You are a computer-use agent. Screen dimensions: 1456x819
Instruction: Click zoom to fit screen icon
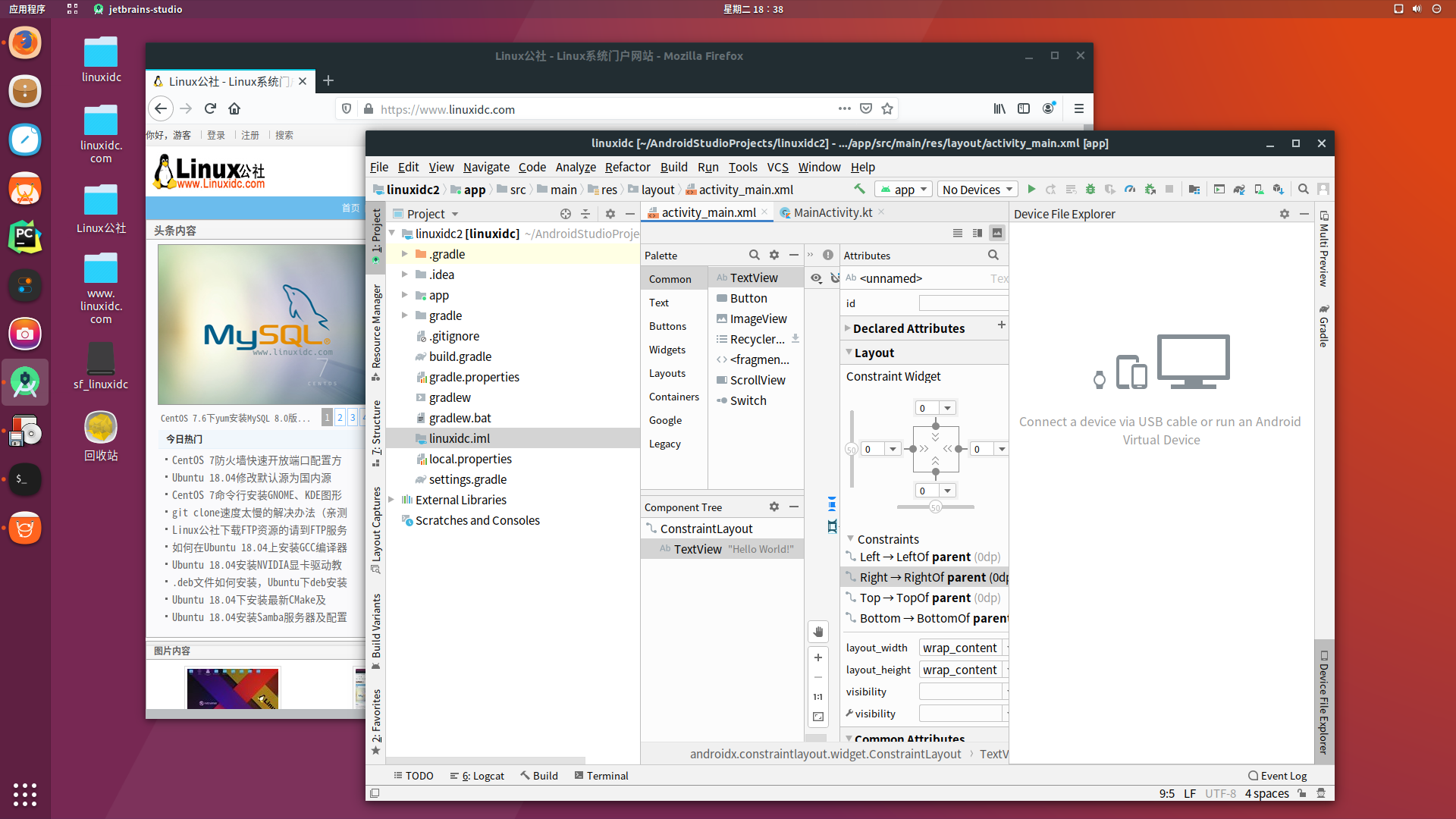818,717
